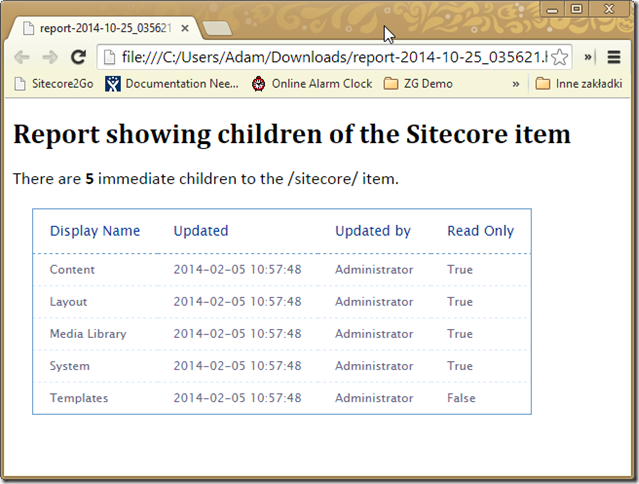Reload the page with the refresh icon

point(77,57)
